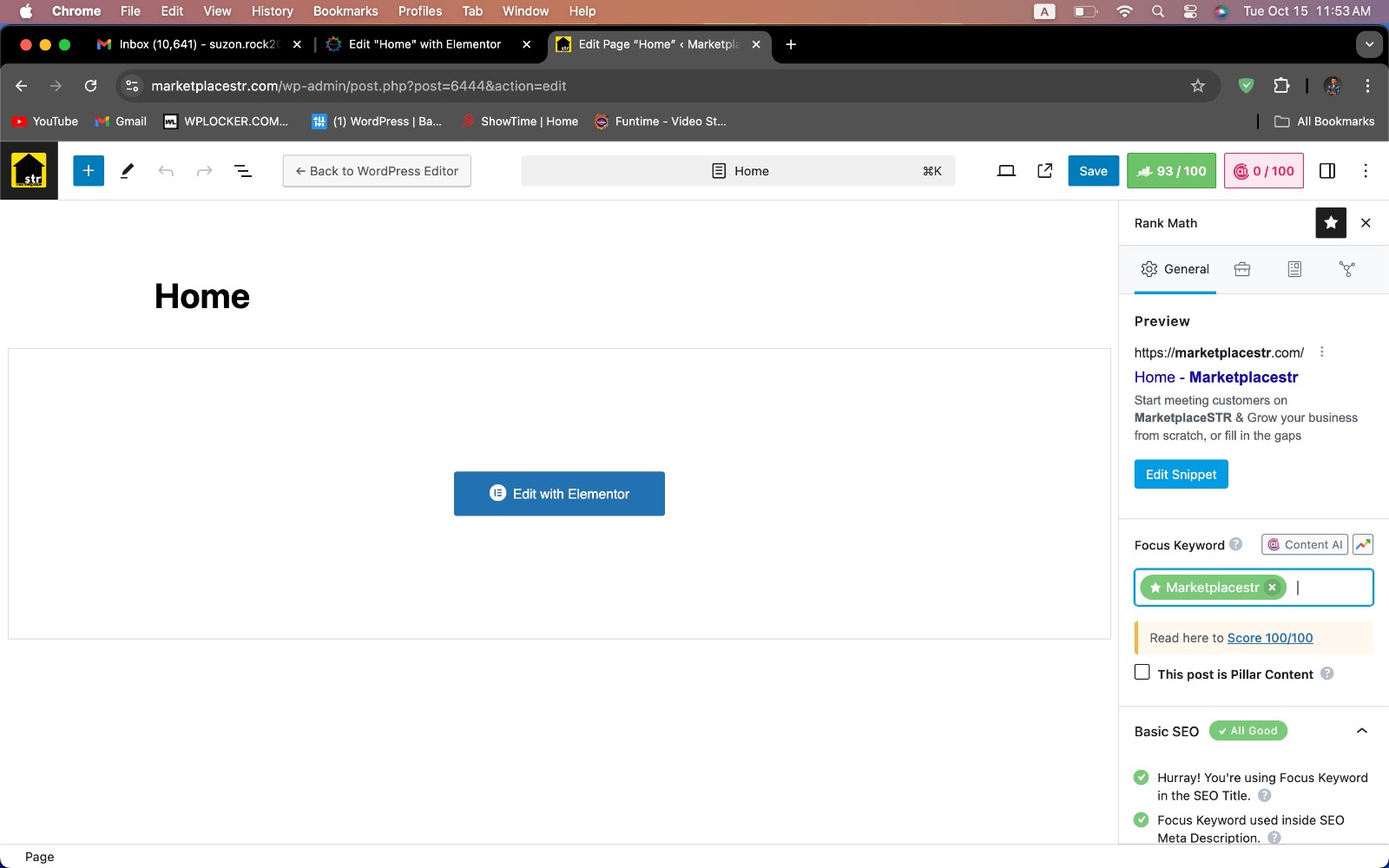Open the editor Options three-dot menu
This screenshot has width=1389, height=868.
point(1366,171)
